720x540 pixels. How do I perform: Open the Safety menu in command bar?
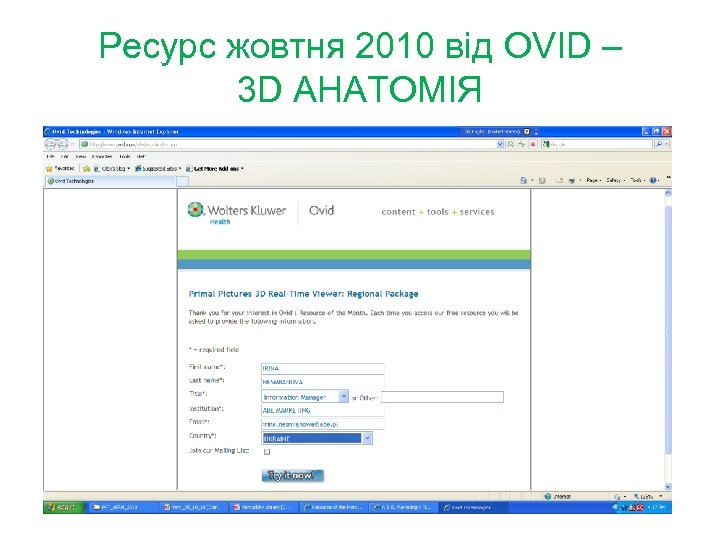click(x=615, y=180)
